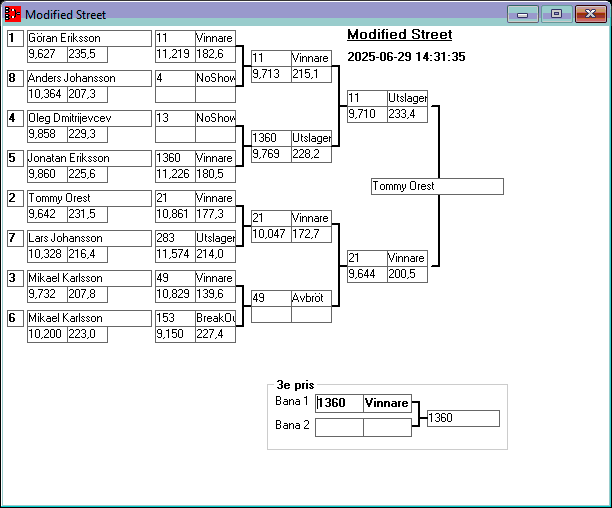Click qualifying time 10,328 cell
Screen dimensions: 612x508
point(47,254)
